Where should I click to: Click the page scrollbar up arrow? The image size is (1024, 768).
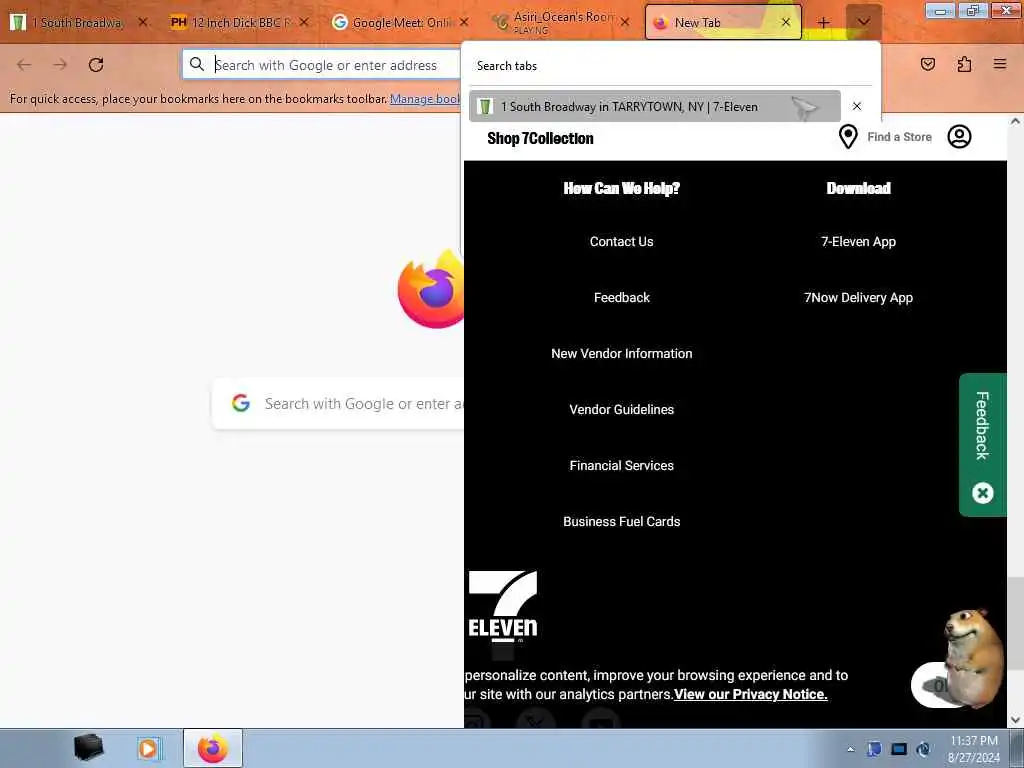[x=1015, y=121]
